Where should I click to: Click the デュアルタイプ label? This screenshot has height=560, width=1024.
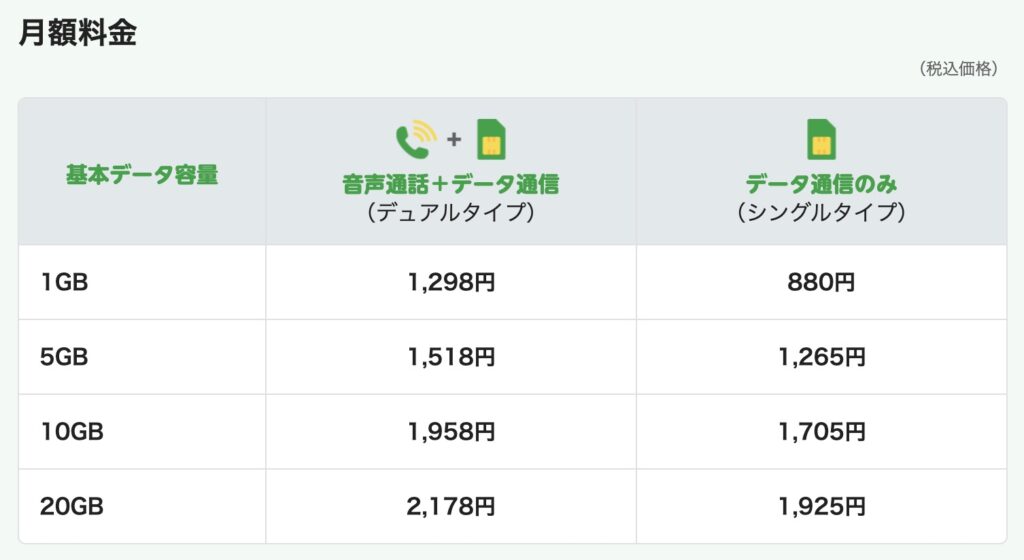(x=450, y=213)
